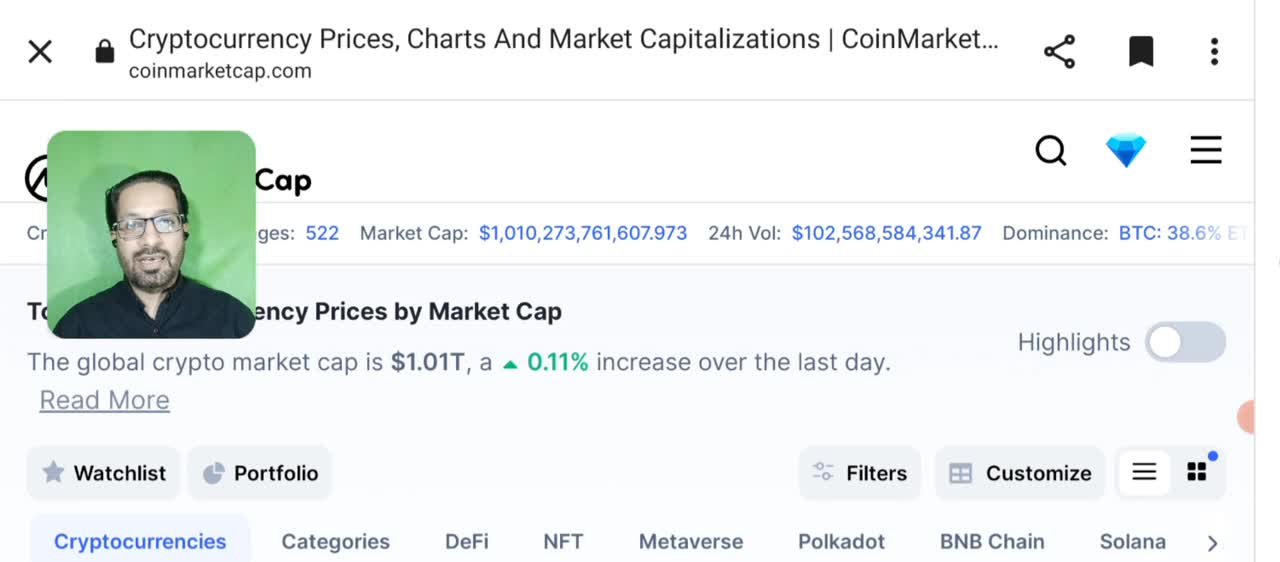Open the hamburger navigation menu
The height and width of the screenshot is (562, 1280).
(1206, 151)
